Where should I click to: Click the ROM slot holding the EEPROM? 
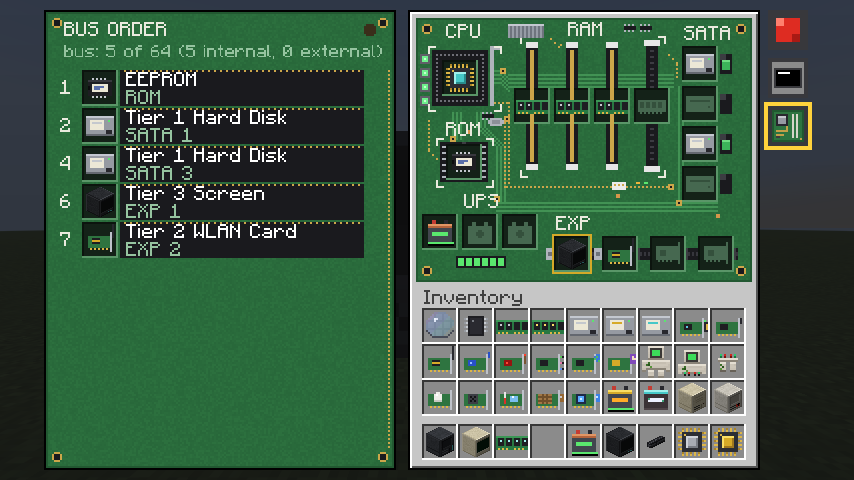coord(463,161)
